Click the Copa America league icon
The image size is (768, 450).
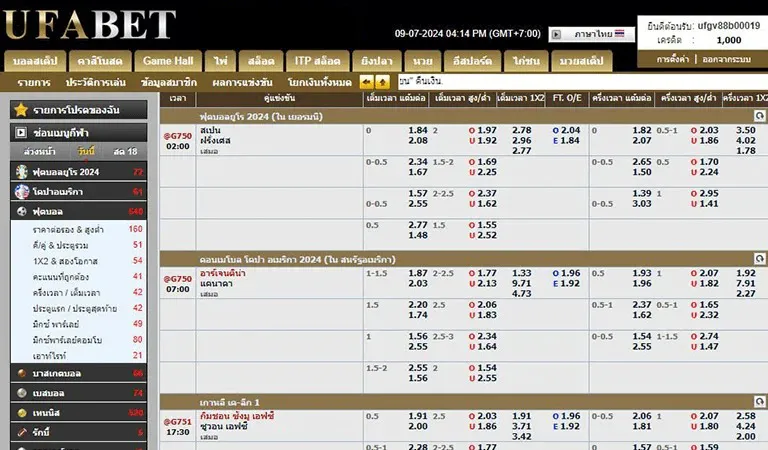tap(21, 191)
